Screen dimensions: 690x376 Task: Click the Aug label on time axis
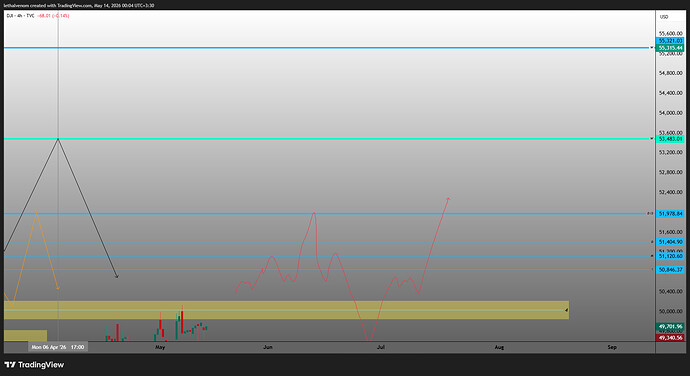tap(499, 347)
